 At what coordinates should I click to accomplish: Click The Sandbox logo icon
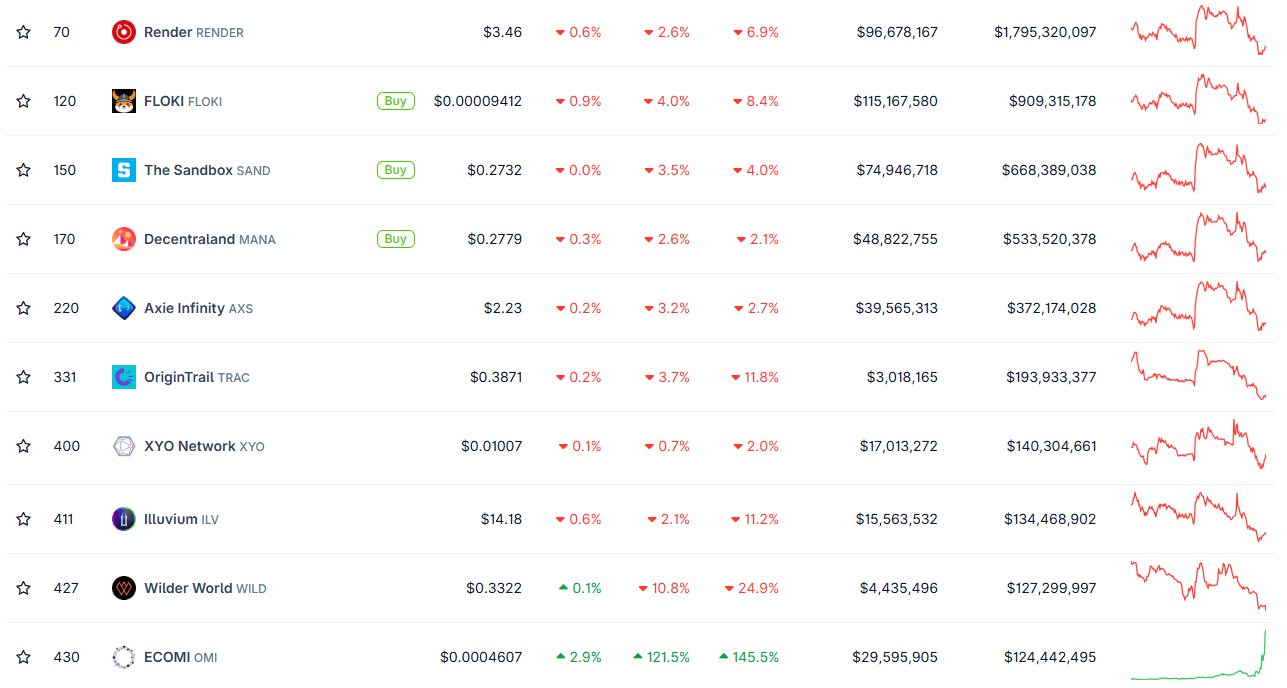tap(124, 170)
